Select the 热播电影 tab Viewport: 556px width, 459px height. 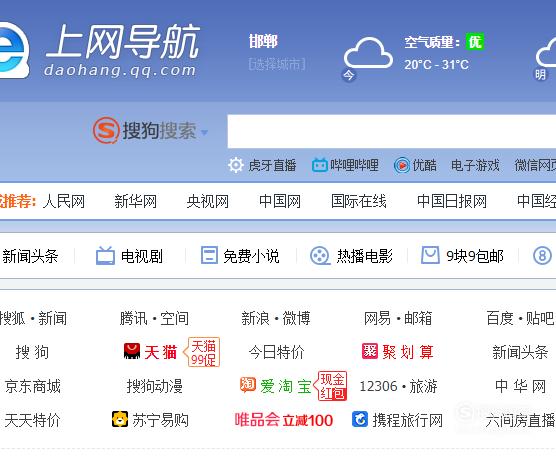[x=365, y=256]
